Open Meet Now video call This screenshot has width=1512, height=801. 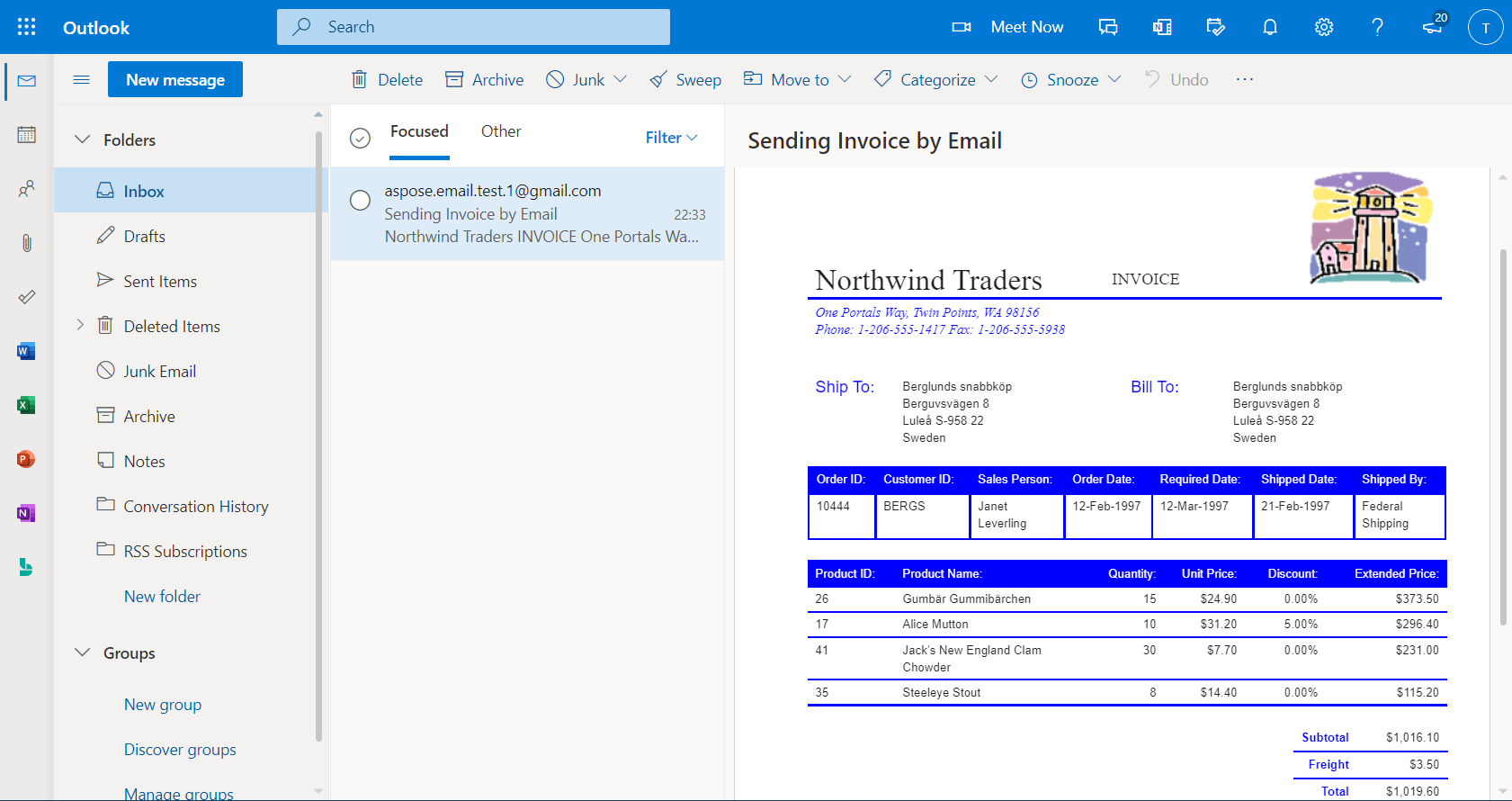(x=1007, y=27)
